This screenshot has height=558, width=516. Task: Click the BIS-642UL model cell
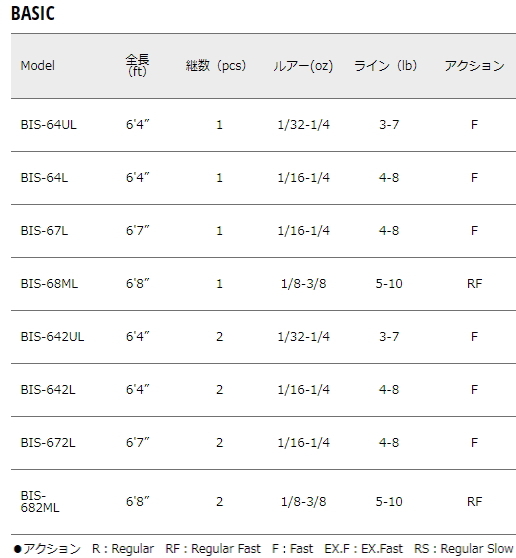click(52, 337)
